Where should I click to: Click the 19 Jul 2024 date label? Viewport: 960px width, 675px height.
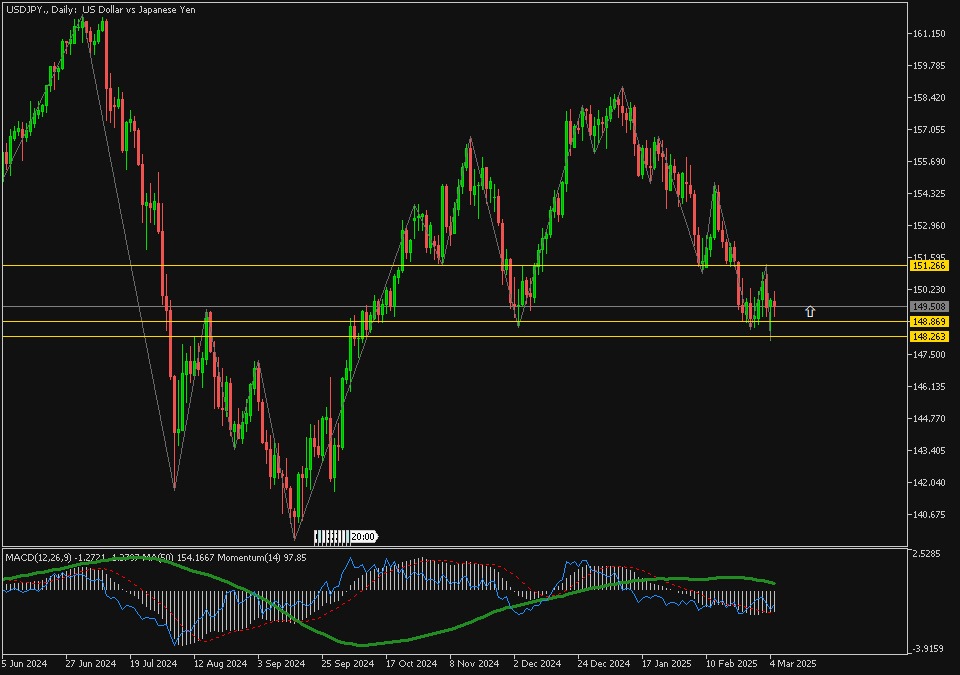(x=153, y=663)
